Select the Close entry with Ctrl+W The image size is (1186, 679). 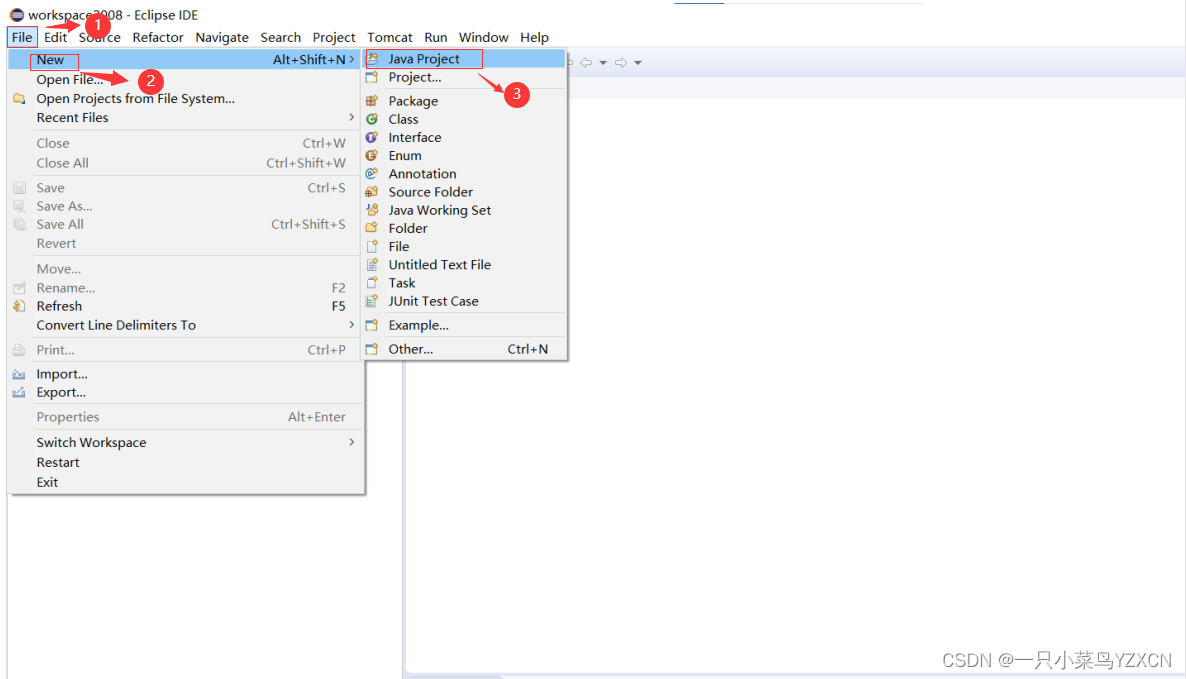tap(185, 143)
